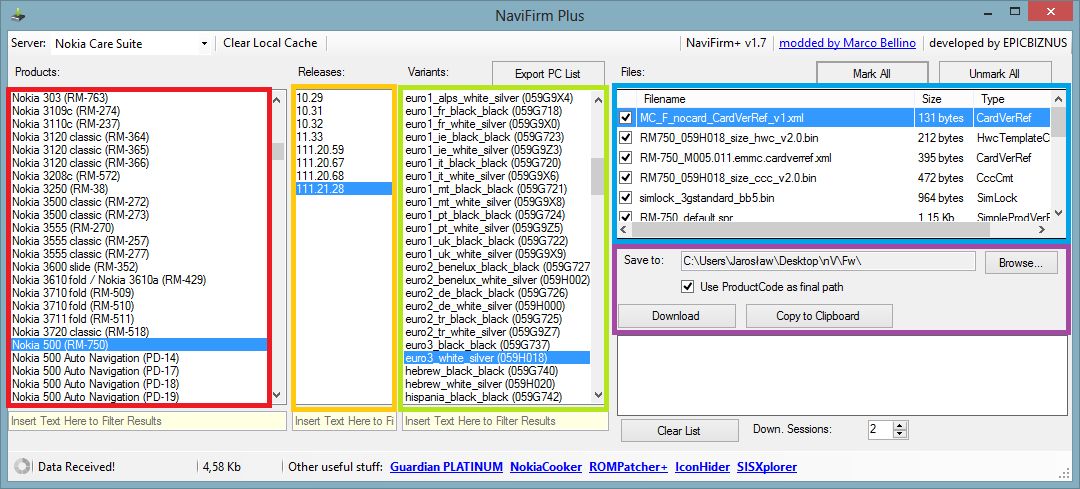Uncheck RM750_059H018_size_hwc_v2.0.bin checkbox
The image size is (1080, 489).
pos(625,138)
